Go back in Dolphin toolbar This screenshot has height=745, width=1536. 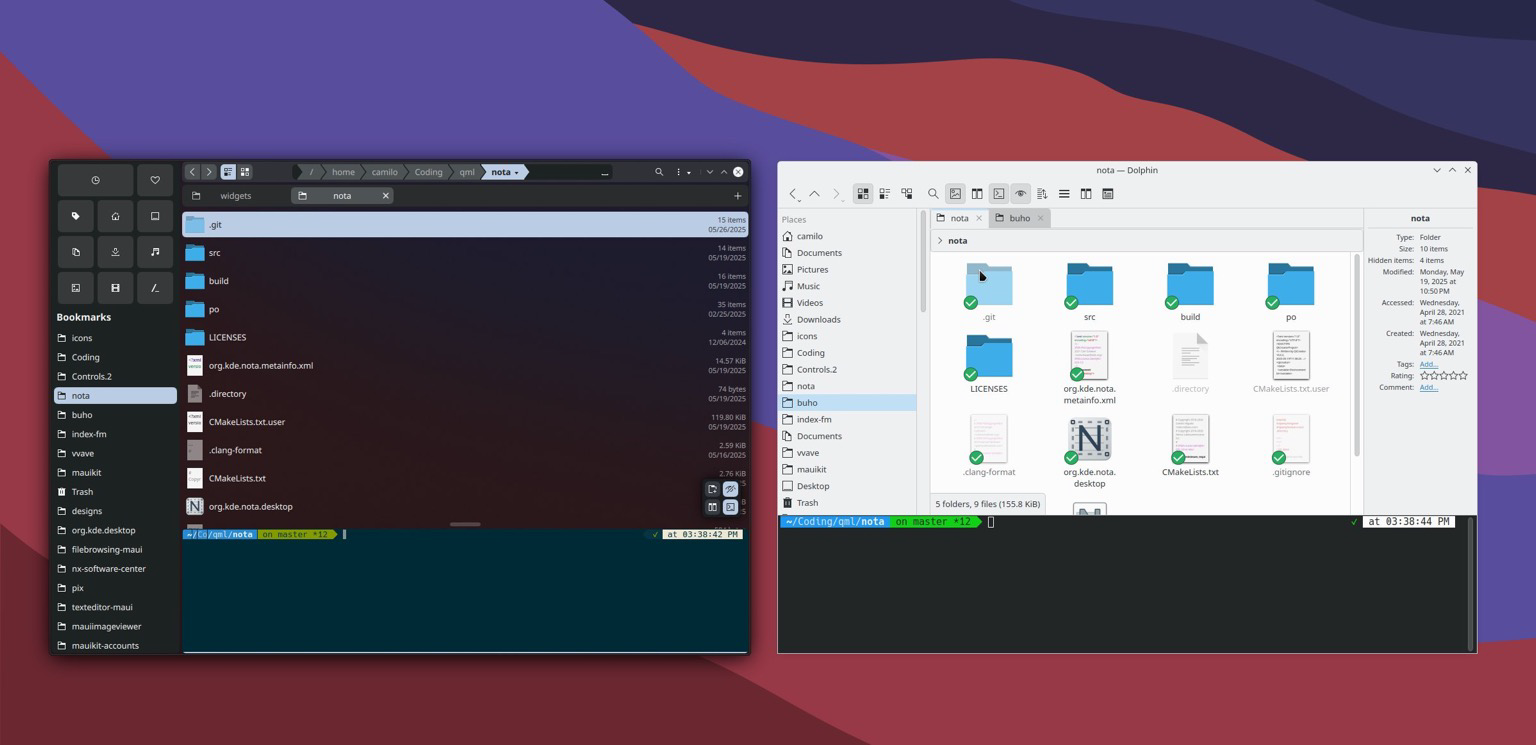point(793,194)
